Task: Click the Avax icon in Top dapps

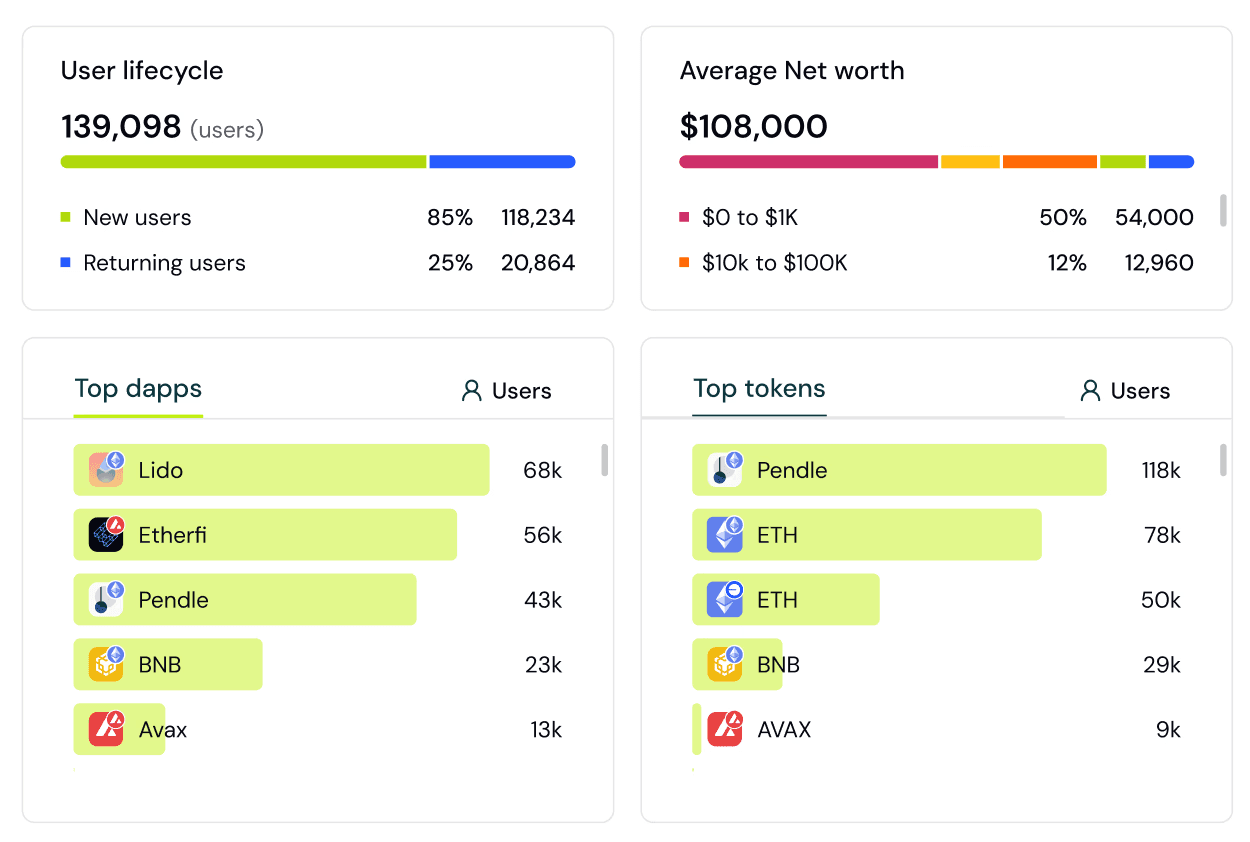Action: [106, 729]
